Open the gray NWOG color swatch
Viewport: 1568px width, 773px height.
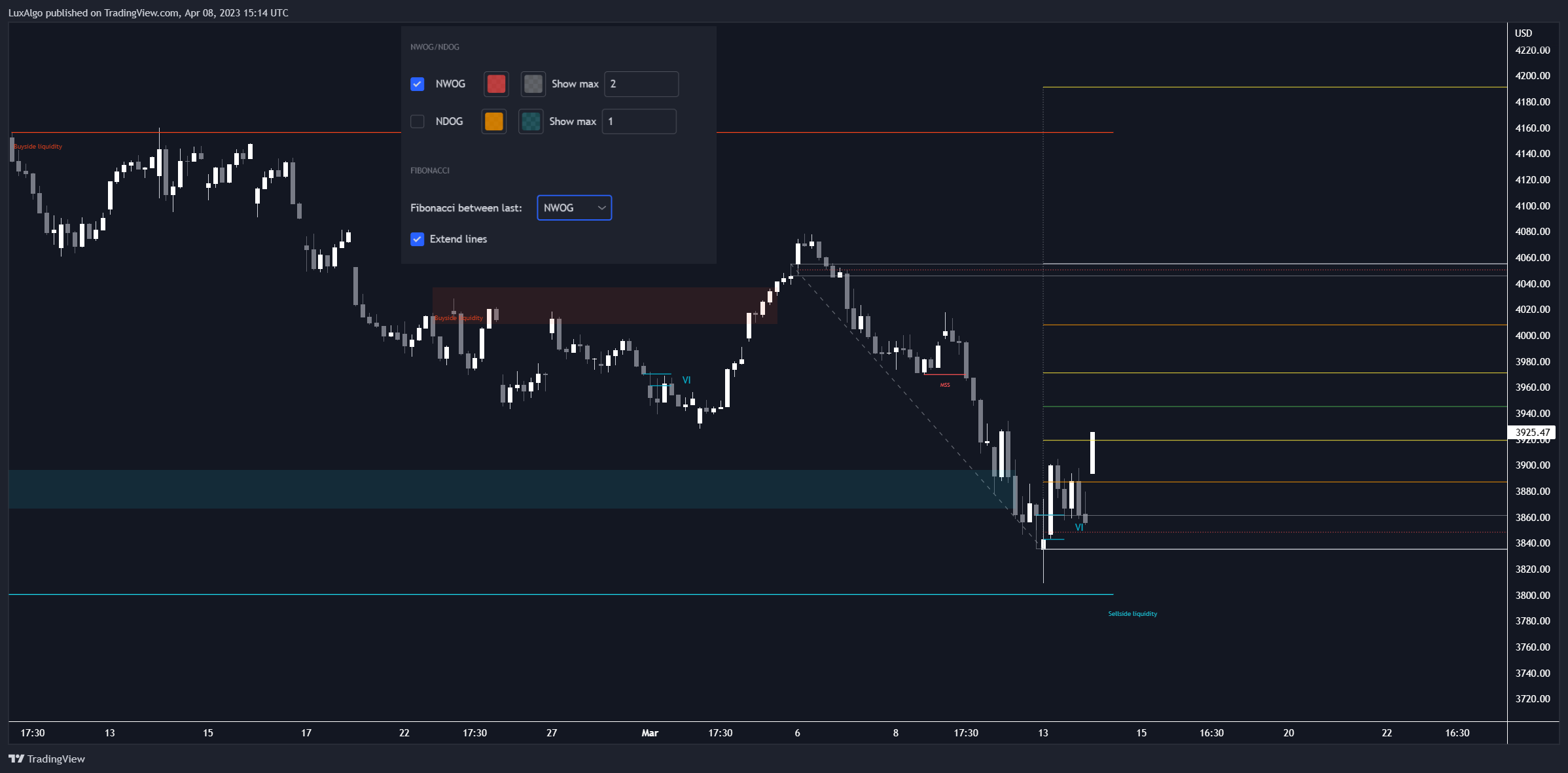pyautogui.click(x=533, y=84)
